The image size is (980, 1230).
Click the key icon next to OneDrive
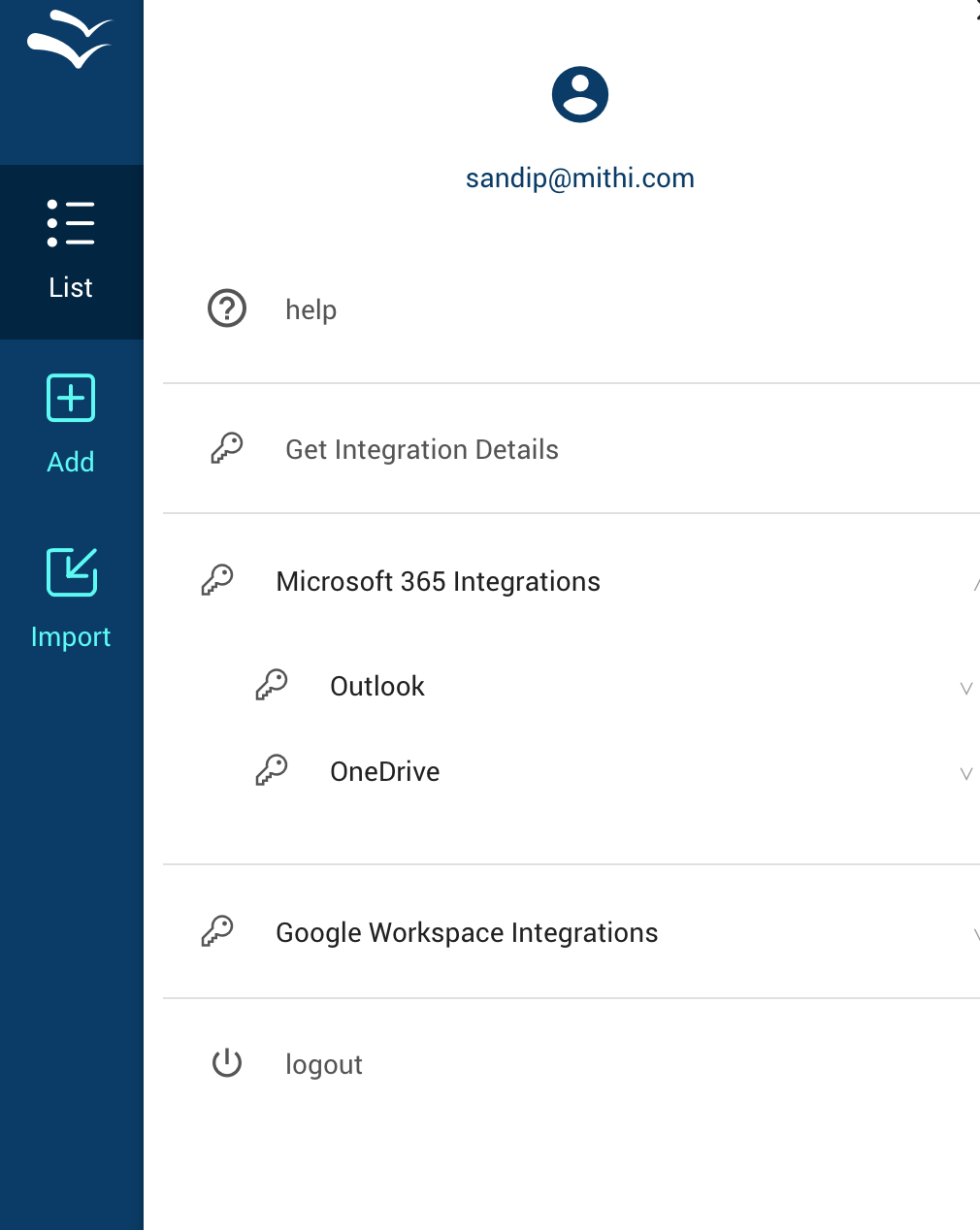(x=272, y=770)
